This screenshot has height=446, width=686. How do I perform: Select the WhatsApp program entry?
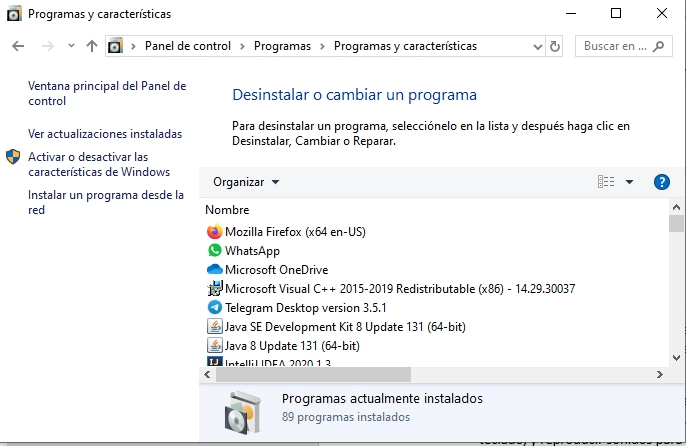tap(252, 251)
